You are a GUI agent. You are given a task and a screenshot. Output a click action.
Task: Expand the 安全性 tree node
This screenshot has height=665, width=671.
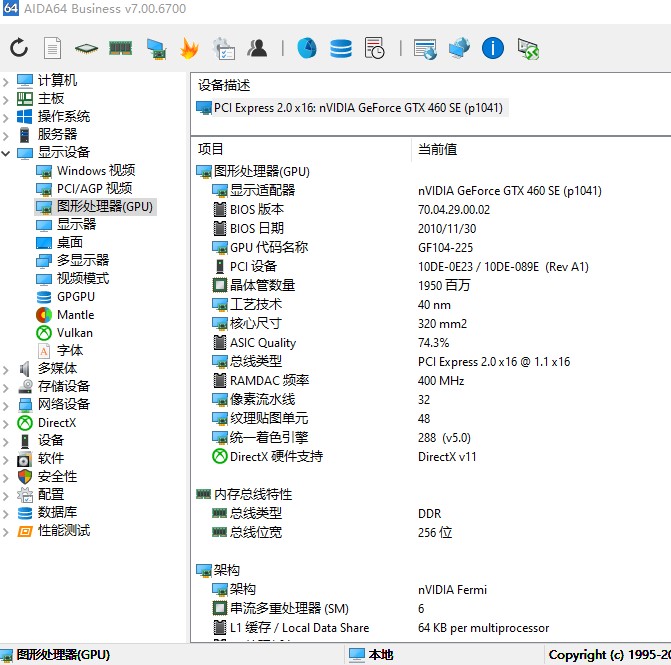tap(6, 478)
